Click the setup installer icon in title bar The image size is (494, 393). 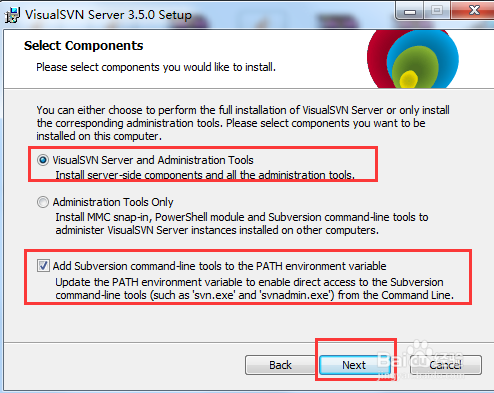[x=12, y=15]
